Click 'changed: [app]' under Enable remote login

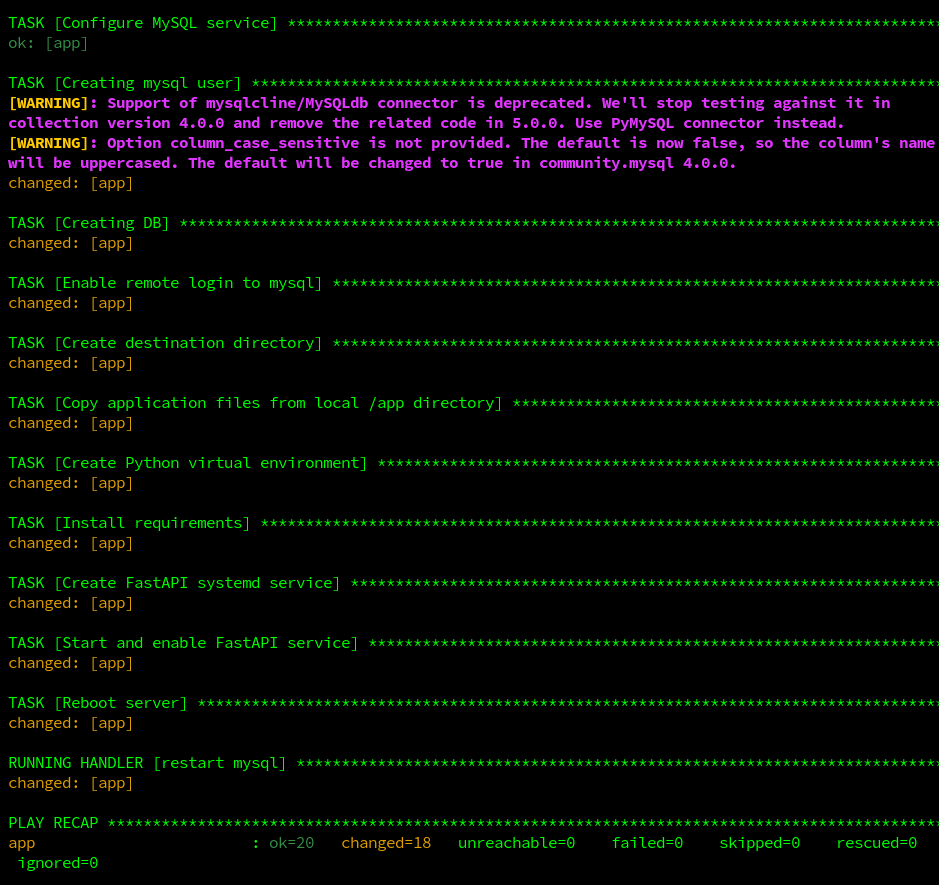(71, 303)
